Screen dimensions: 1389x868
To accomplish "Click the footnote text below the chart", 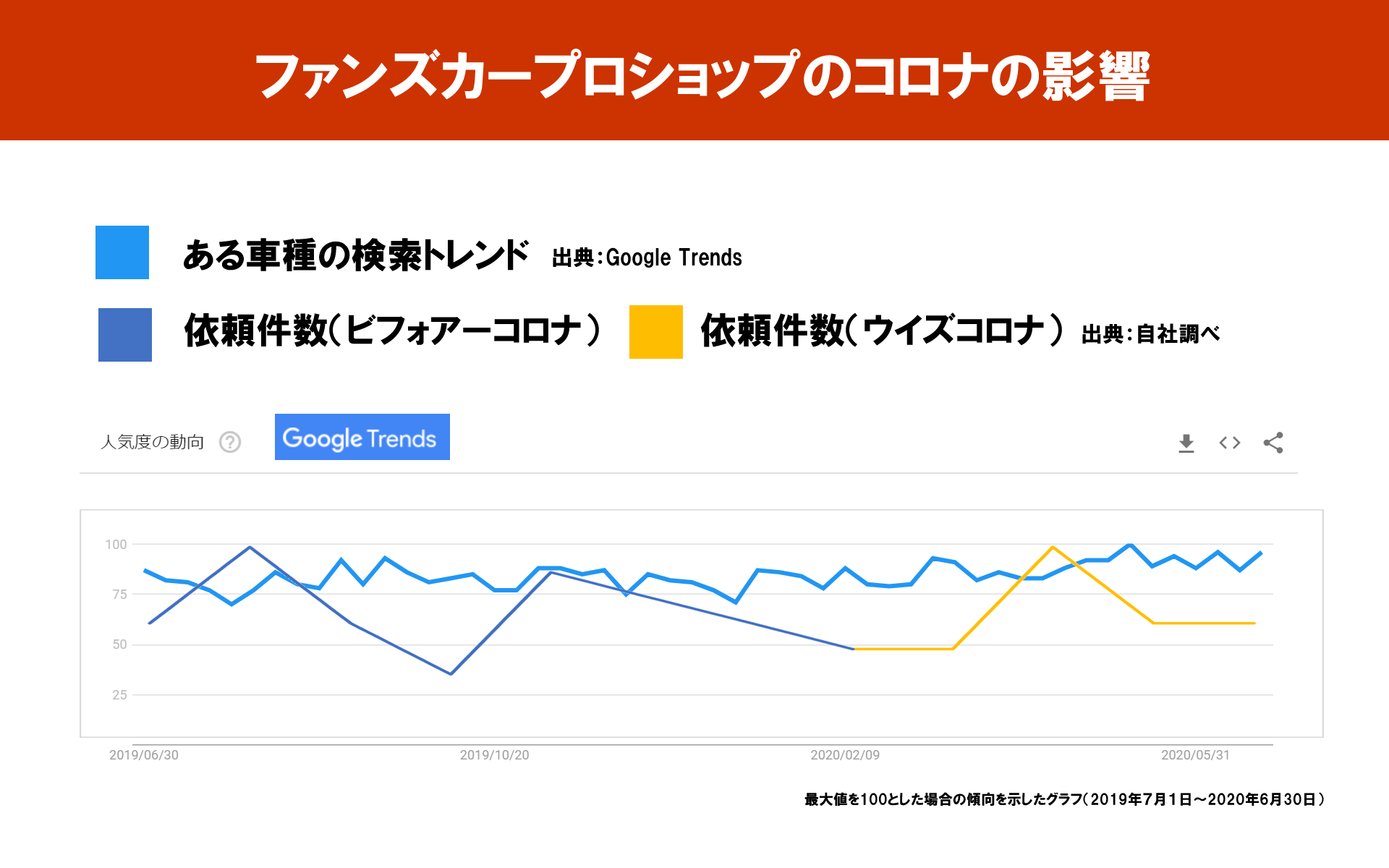I will [x=1063, y=799].
